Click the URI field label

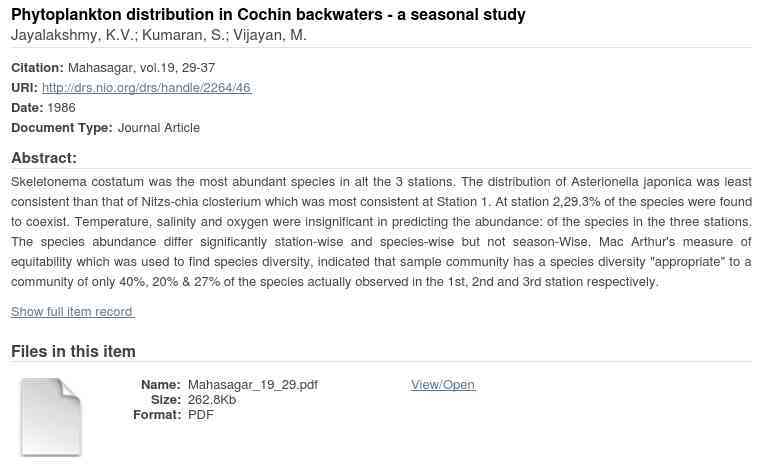coord(24,88)
